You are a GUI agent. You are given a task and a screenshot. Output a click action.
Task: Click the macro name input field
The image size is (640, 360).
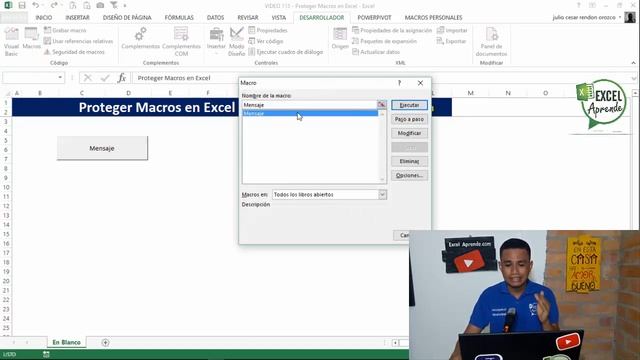point(309,105)
